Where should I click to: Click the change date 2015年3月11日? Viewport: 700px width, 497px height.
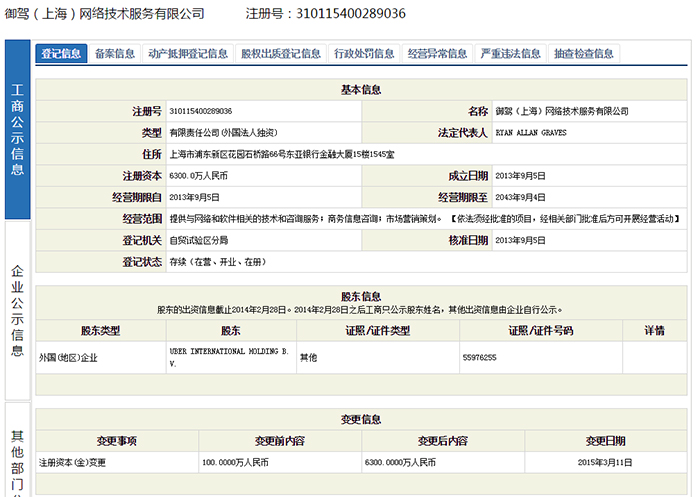607,463
